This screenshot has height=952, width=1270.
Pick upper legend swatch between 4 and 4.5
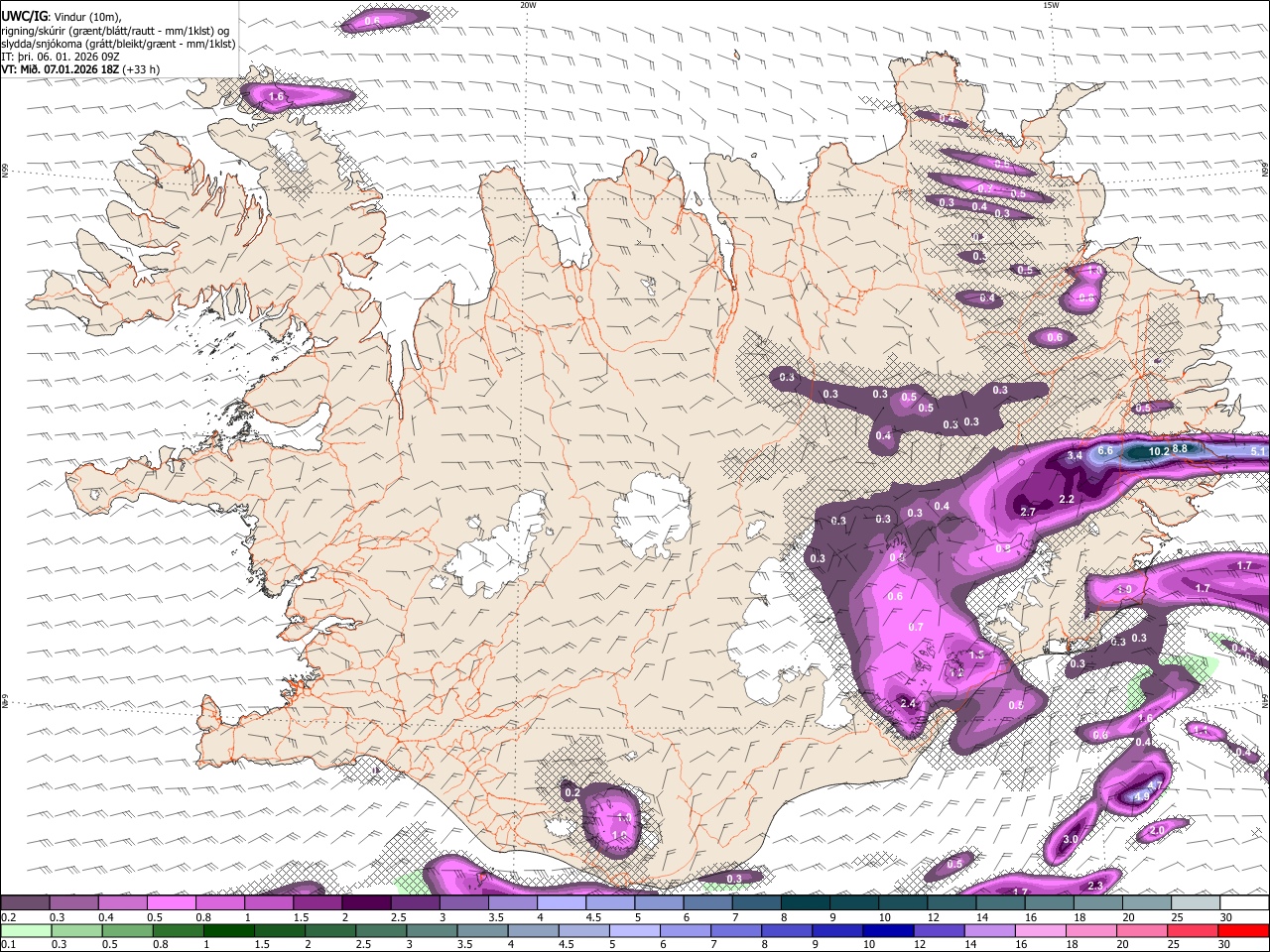point(561,903)
